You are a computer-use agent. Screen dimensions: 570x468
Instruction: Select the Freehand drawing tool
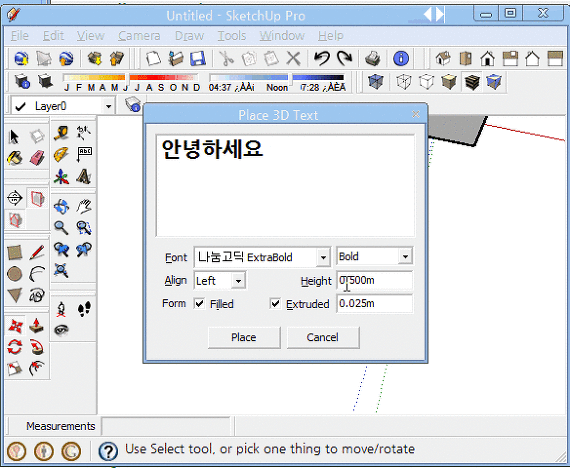pyautogui.click(x=37, y=295)
